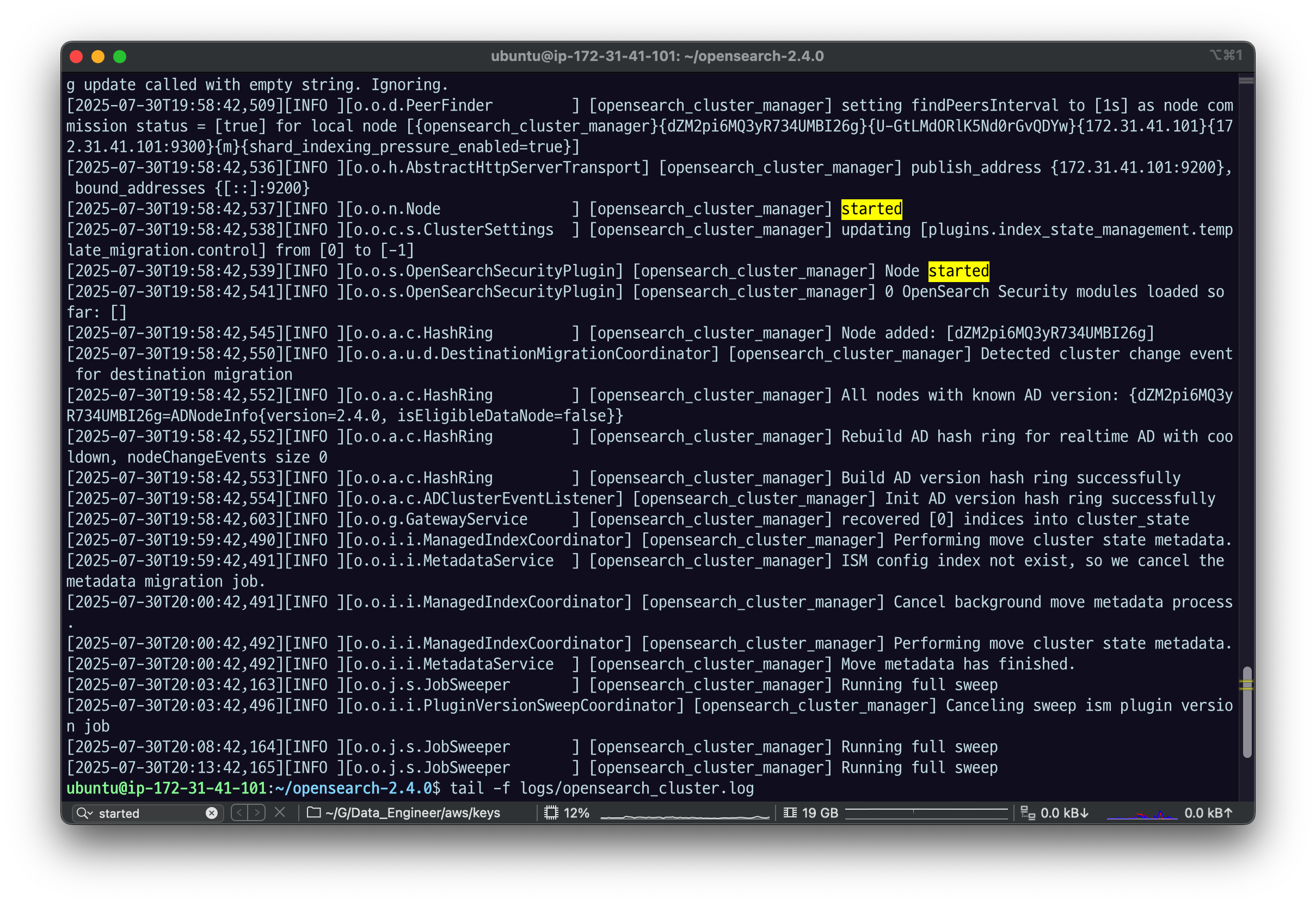Click the tail -f command line text
The width and height of the screenshot is (1316, 905).
pyautogui.click(x=601, y=788)
